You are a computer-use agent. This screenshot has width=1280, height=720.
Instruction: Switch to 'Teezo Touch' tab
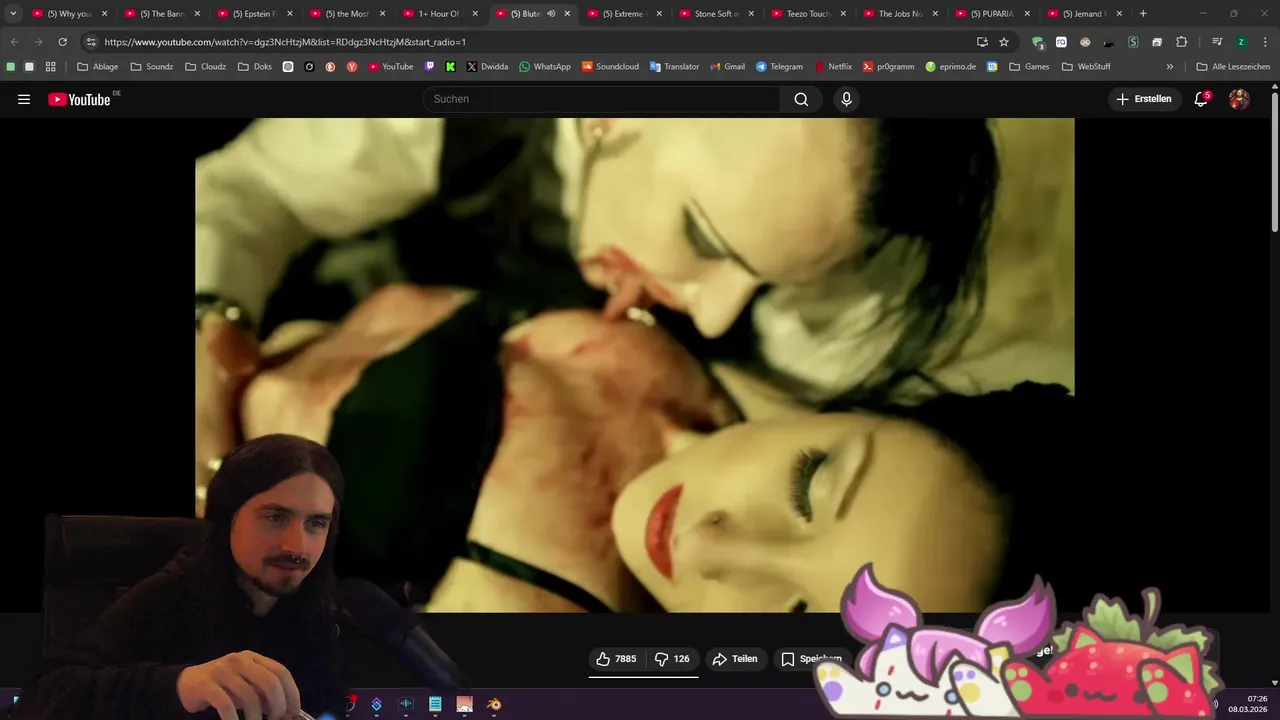[809, 14]
